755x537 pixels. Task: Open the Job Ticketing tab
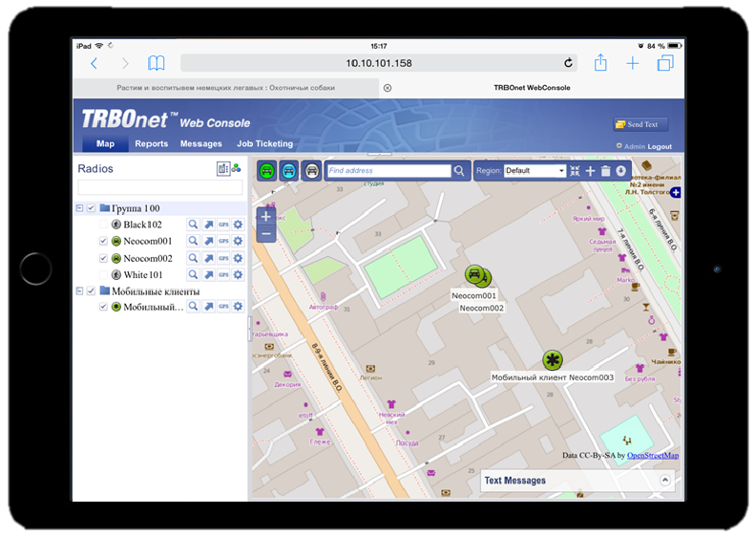(x=264, y=144)
